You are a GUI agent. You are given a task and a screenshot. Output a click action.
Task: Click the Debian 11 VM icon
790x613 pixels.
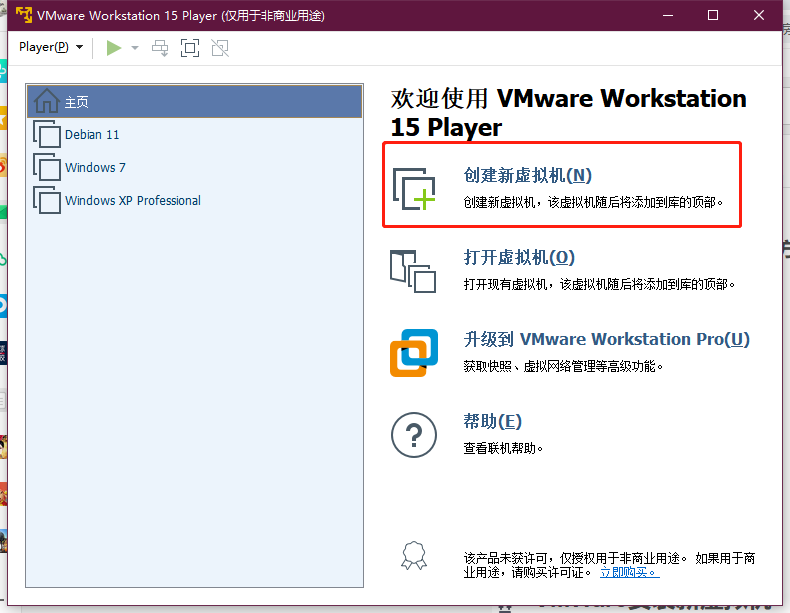(47, 134)
